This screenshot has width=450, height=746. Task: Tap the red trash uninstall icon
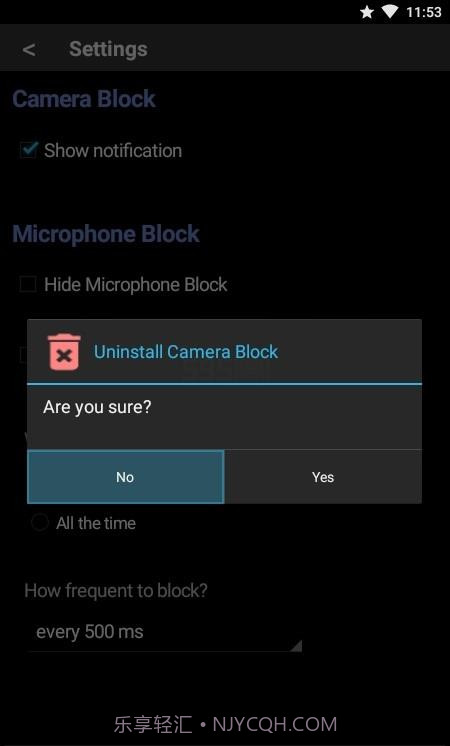coord(64,352)
